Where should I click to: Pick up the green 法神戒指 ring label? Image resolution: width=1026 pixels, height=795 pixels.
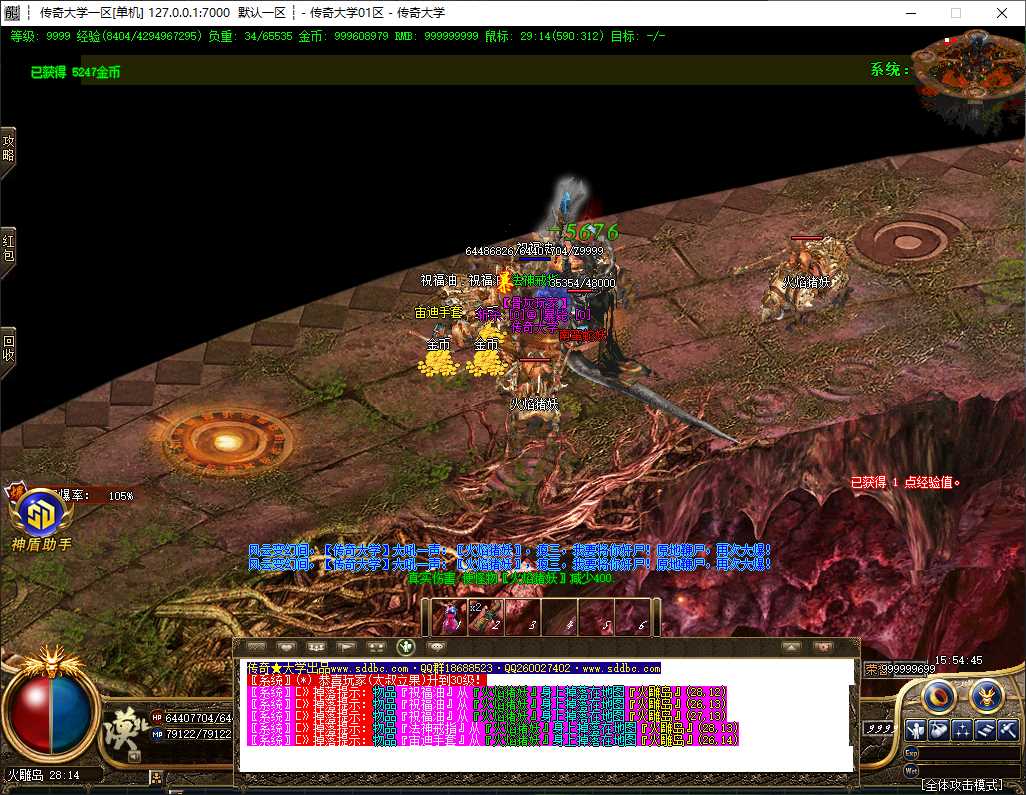point(533,281)
